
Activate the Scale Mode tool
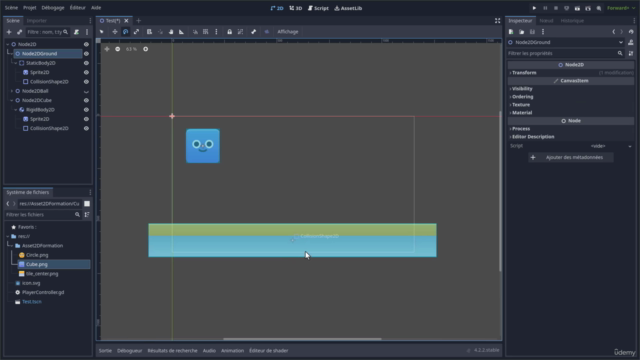tap(136, 32)
